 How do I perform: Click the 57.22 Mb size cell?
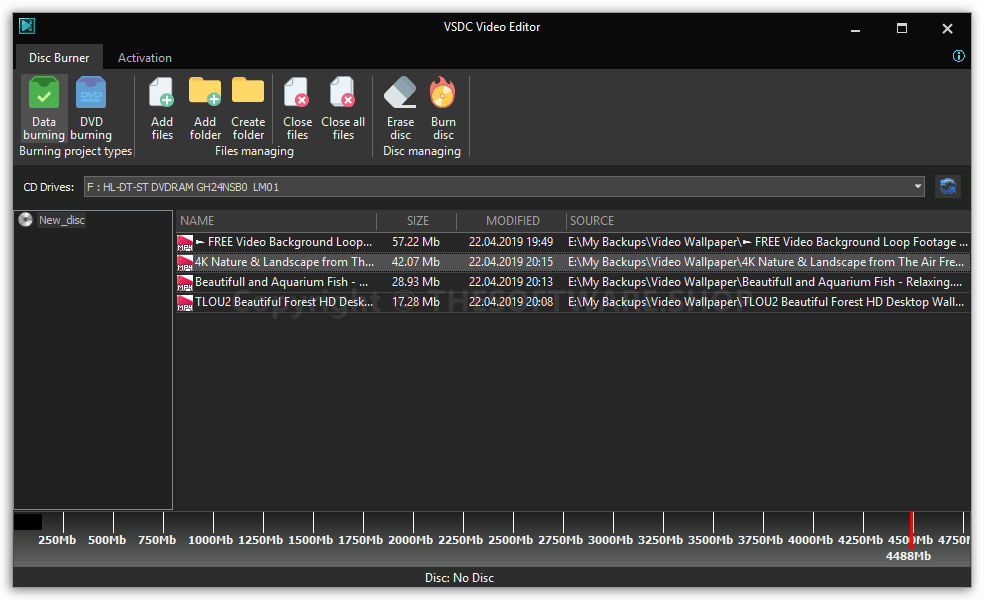[x=416, y=242]
